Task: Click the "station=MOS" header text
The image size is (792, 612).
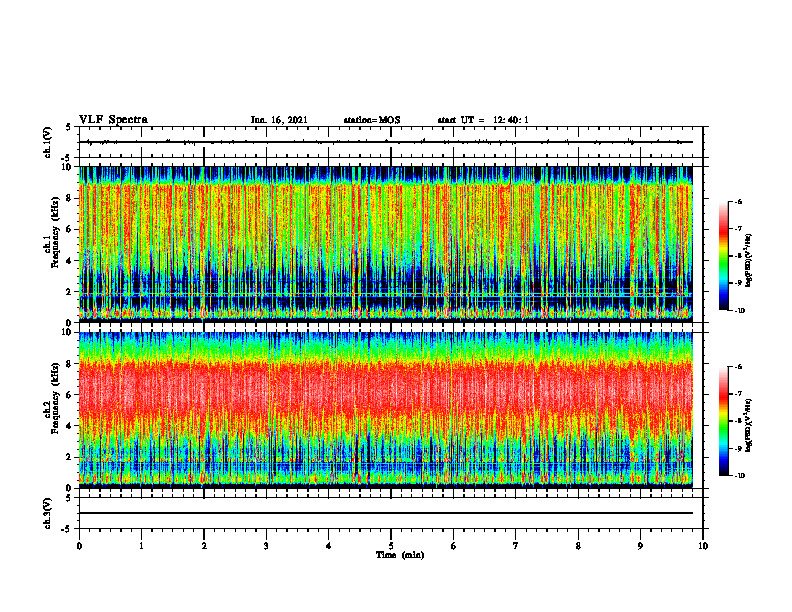Action: 372,120
